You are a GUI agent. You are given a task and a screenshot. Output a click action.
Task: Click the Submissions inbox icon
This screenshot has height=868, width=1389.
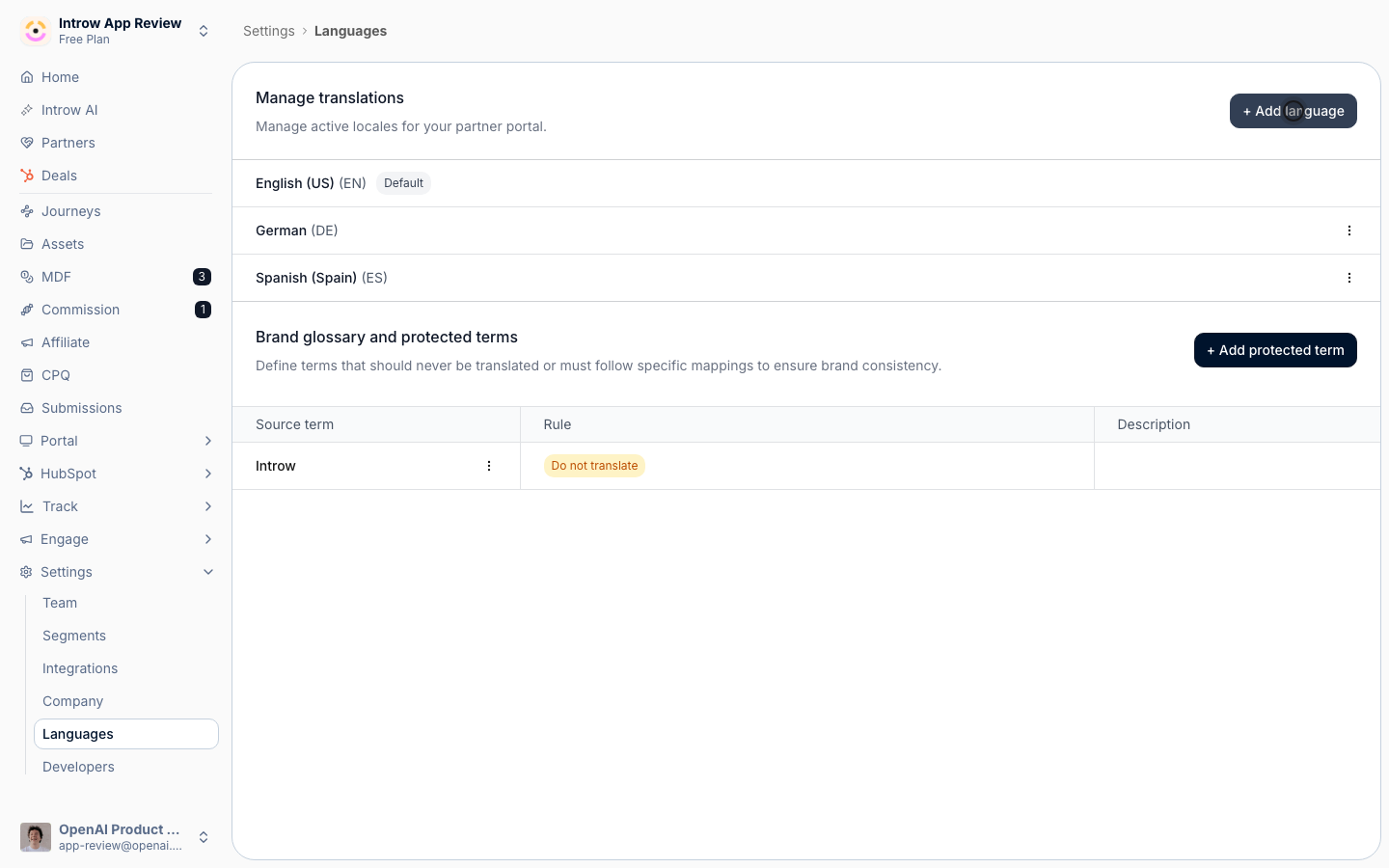[x=27, y=408]
